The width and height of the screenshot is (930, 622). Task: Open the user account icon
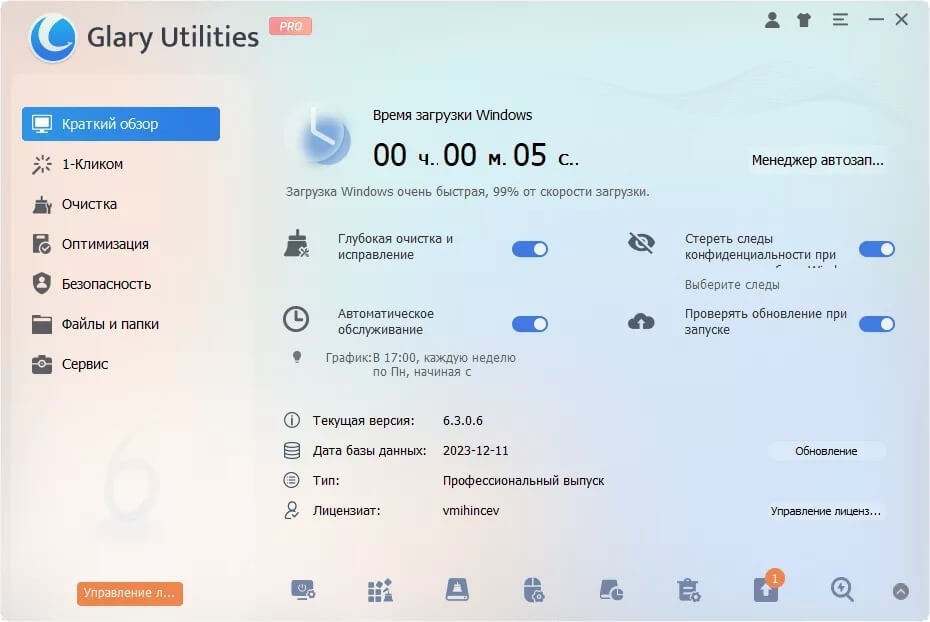pos(772,20)
